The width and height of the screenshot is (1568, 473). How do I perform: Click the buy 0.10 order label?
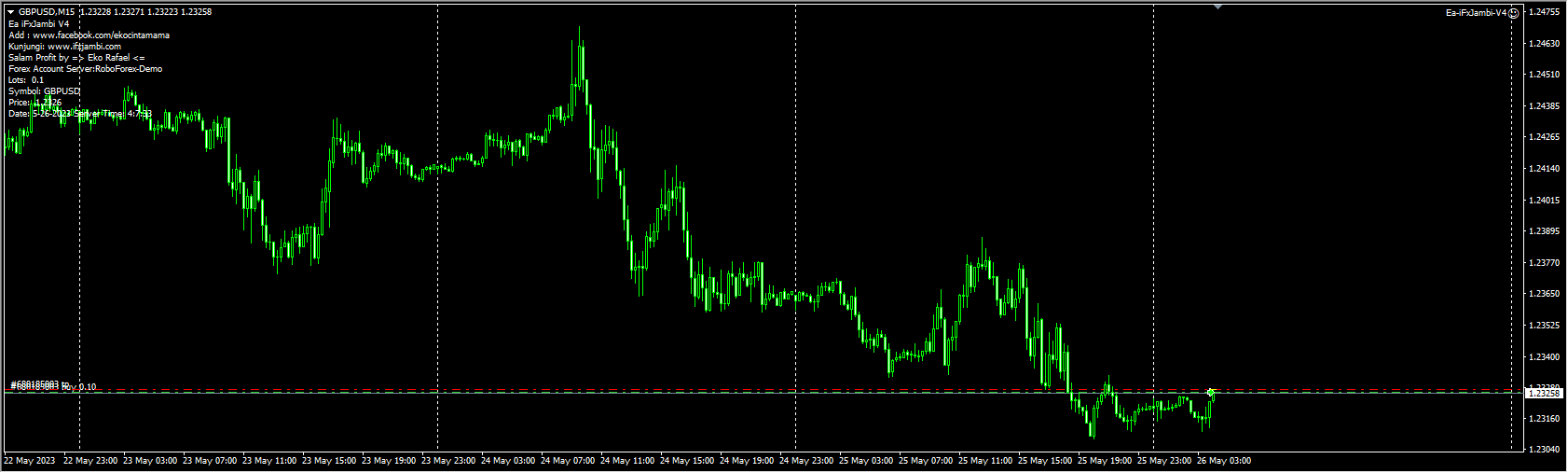pos(53,386)
